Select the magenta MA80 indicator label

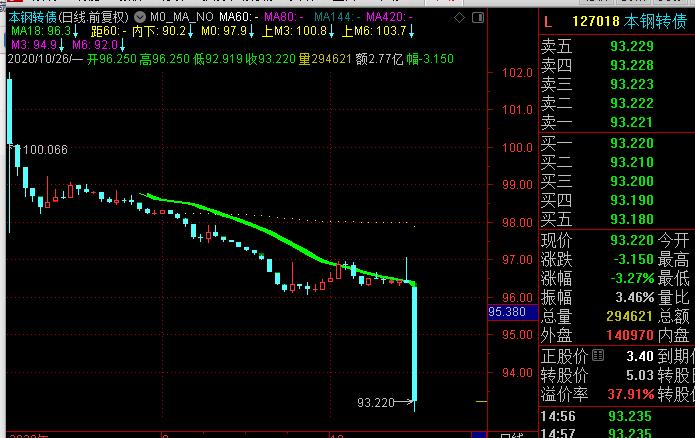[x=284, y=17]
